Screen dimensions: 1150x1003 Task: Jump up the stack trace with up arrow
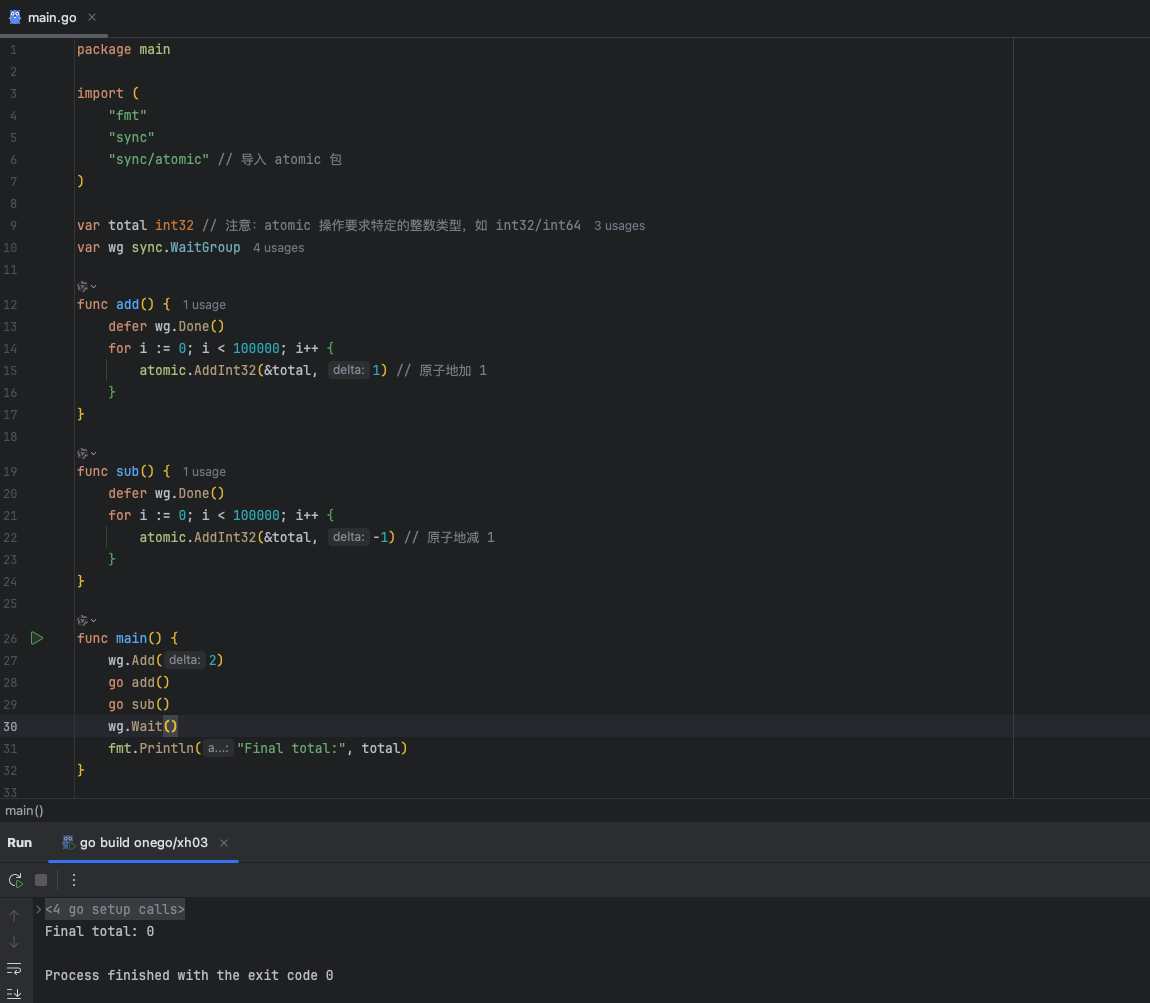14,916
